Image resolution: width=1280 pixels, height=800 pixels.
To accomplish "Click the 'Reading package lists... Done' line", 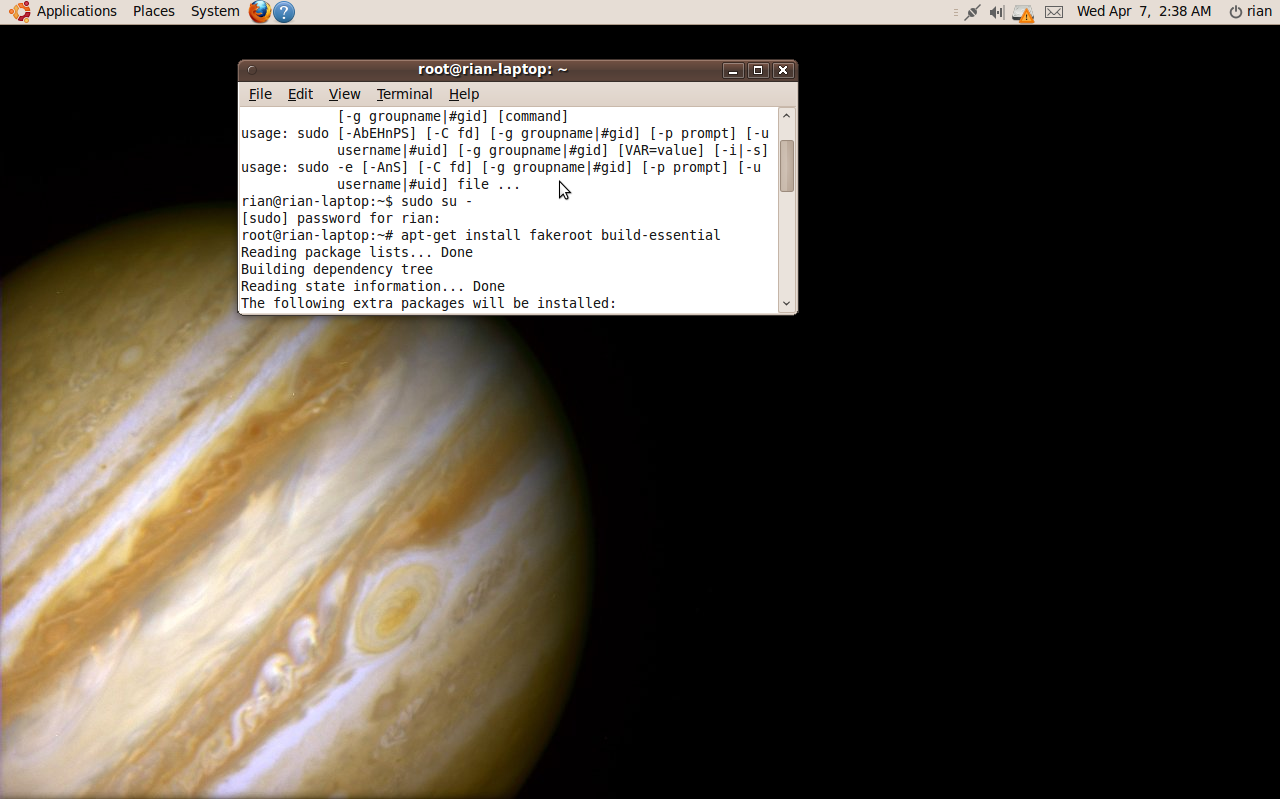I will (x=357, y=252).
